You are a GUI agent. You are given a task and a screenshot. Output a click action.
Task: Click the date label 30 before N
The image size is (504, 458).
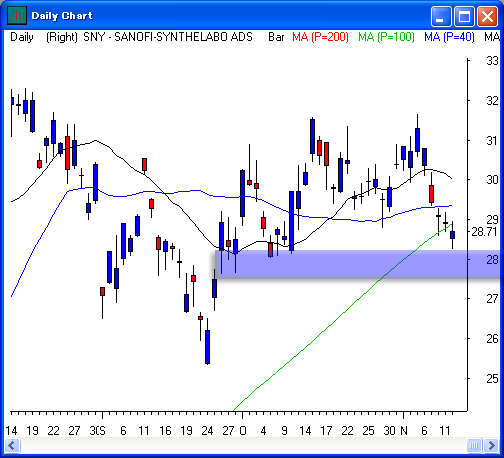[389, 431]
